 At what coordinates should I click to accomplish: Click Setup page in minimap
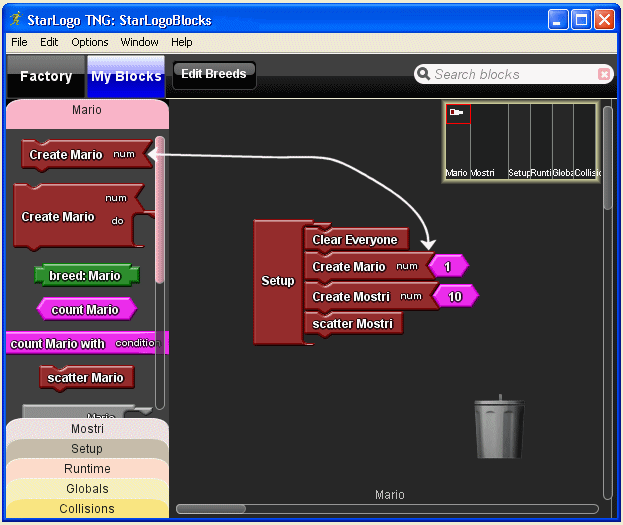click(519, 141)
